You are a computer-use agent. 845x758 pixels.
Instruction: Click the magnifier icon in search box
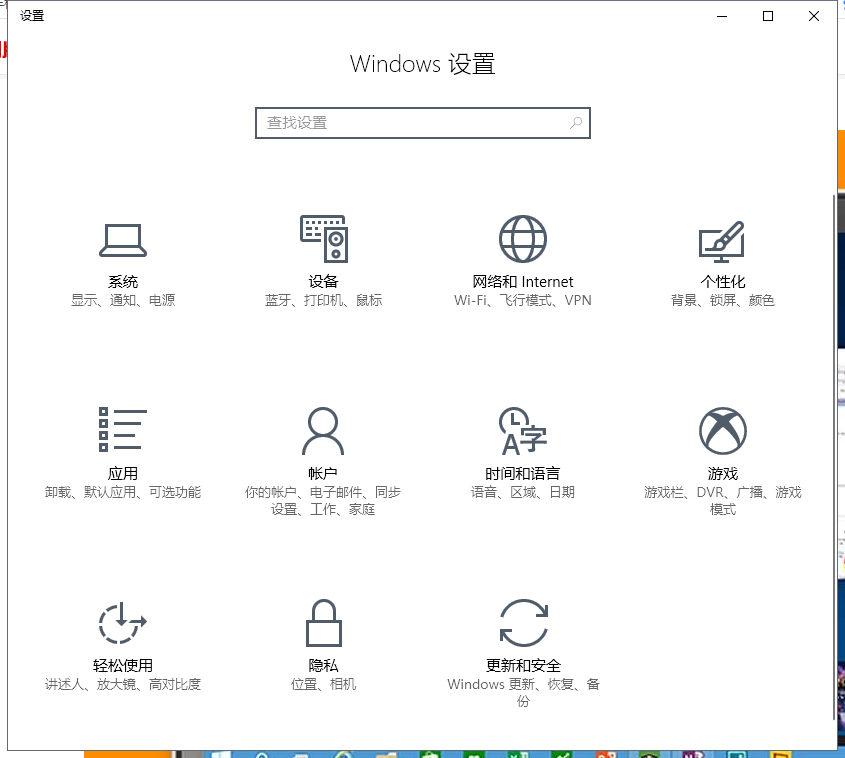click(x=576, y=123)
